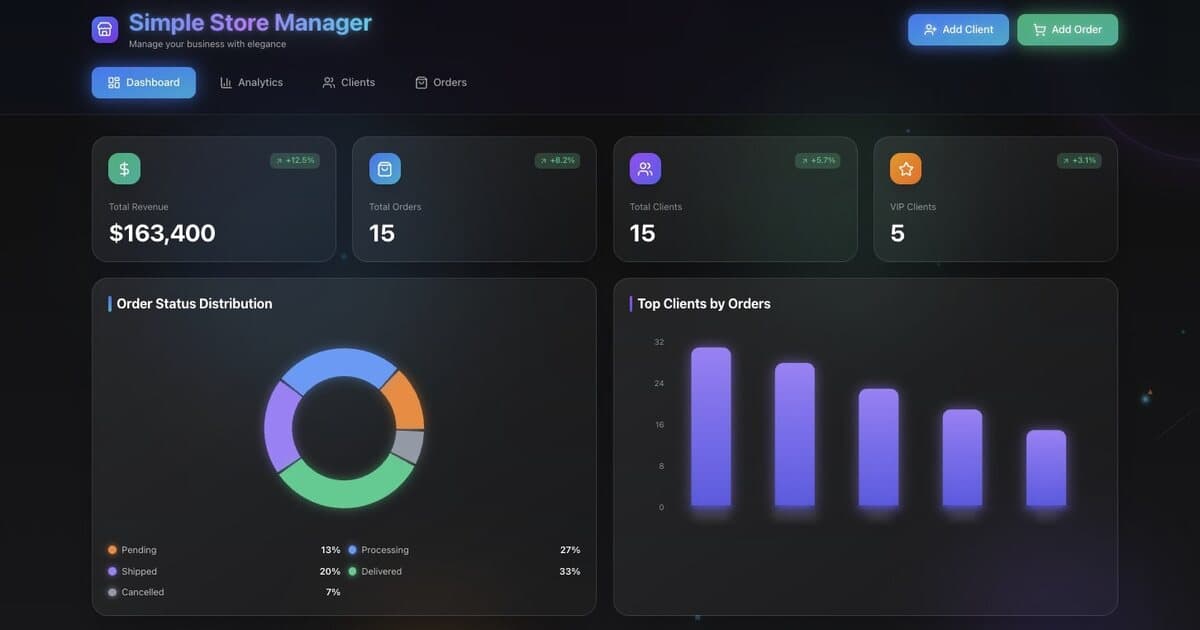Click the 'Manage your business with elegance' subtitle
Viewport: 1200px width, 630px height.
(207, 44)
